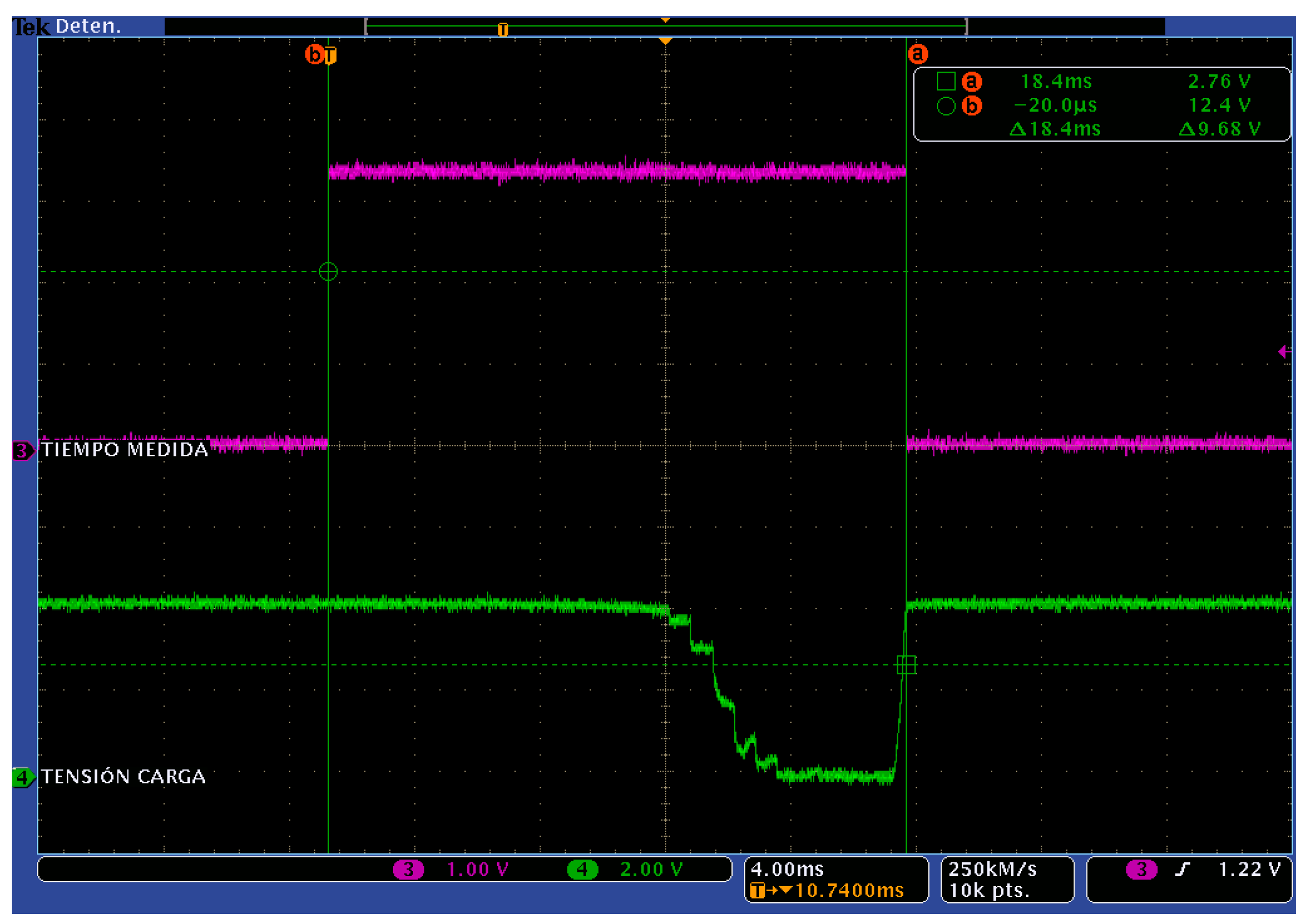Click the Deten. acquisition status label
This screenshot has height=924, width=1307.
tap(88, 26)
